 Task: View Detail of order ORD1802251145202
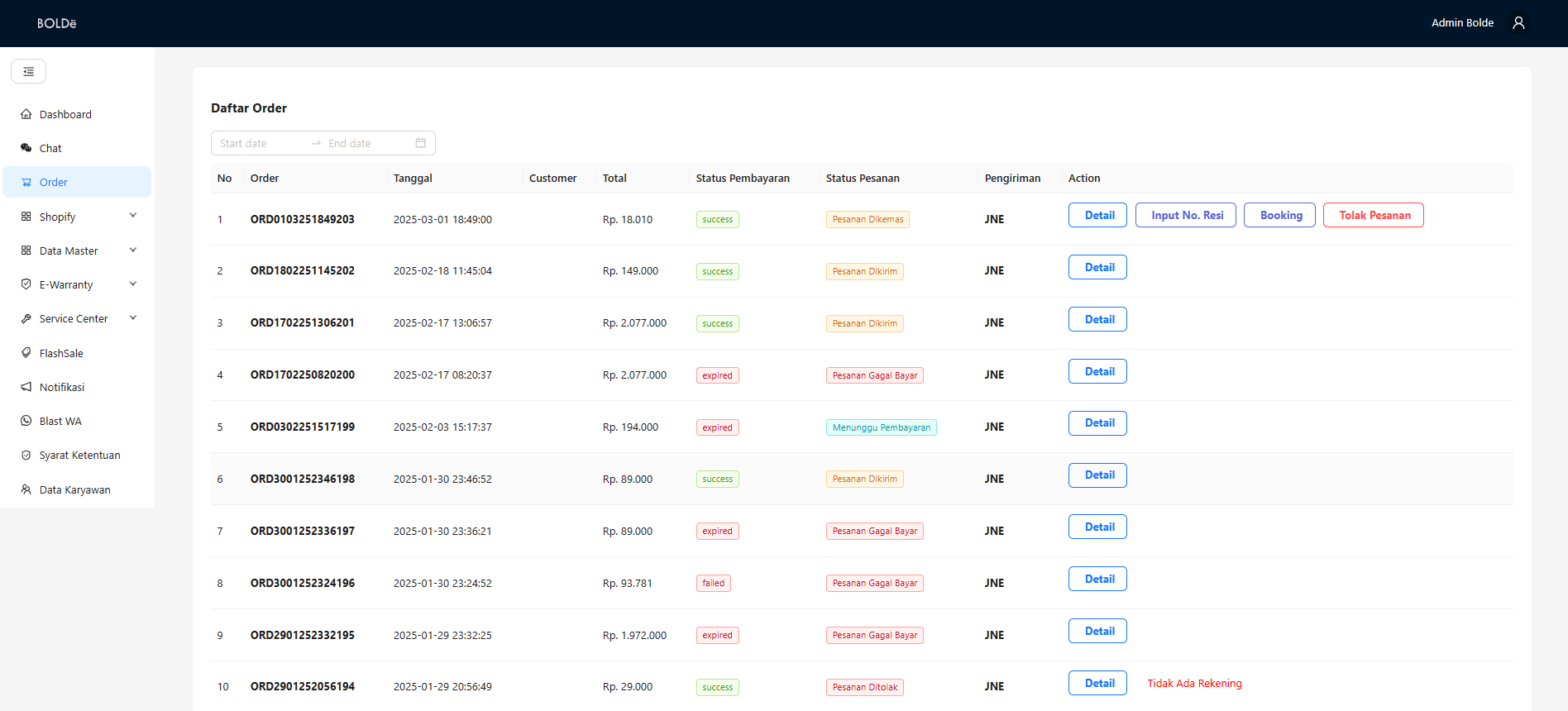pyautogui.click(x=1097, y=268)
